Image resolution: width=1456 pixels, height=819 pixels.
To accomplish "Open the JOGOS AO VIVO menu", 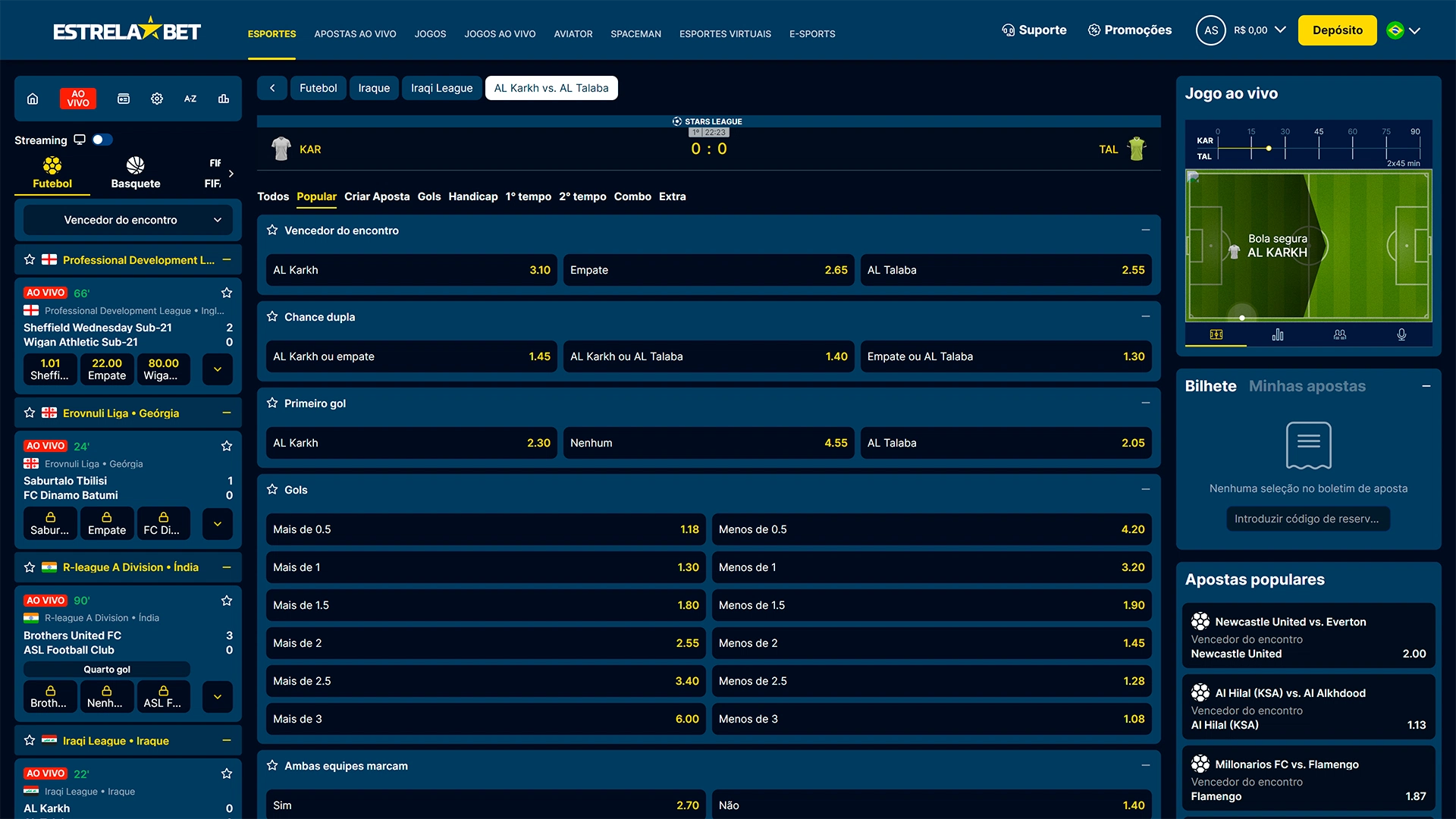I will pyautogui.click(x=500, y=34).
